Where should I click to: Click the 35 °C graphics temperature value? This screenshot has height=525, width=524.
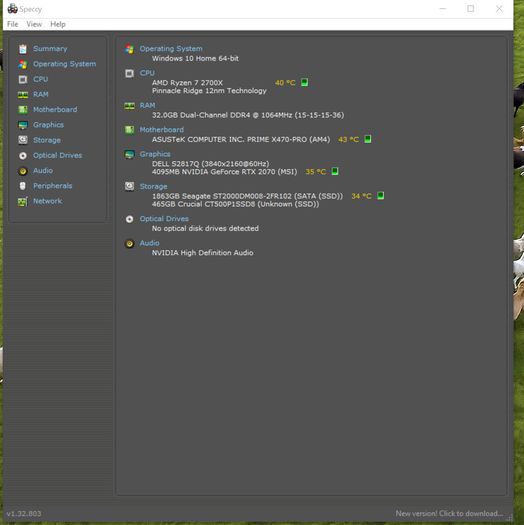coord(316,172)
